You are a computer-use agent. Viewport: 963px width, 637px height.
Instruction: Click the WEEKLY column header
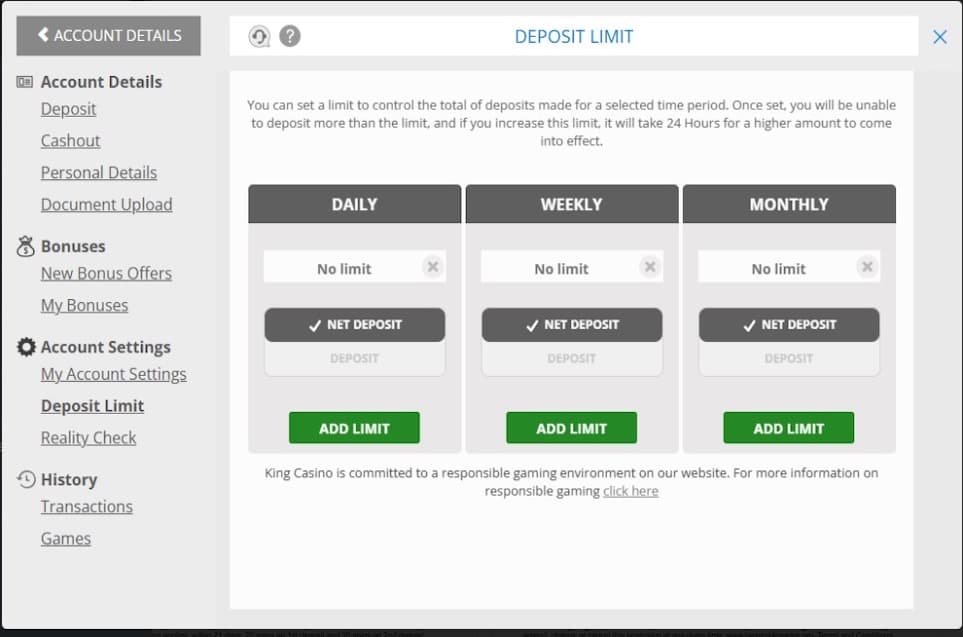572,204
